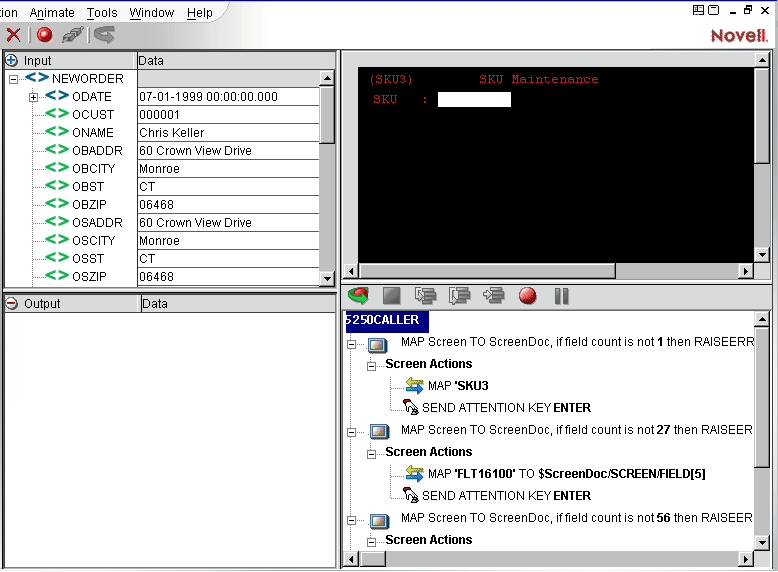Click the map arrows icon beside MAP 'FLT16100'
This screenshot has height=572, width=778.
pos(414,473)
